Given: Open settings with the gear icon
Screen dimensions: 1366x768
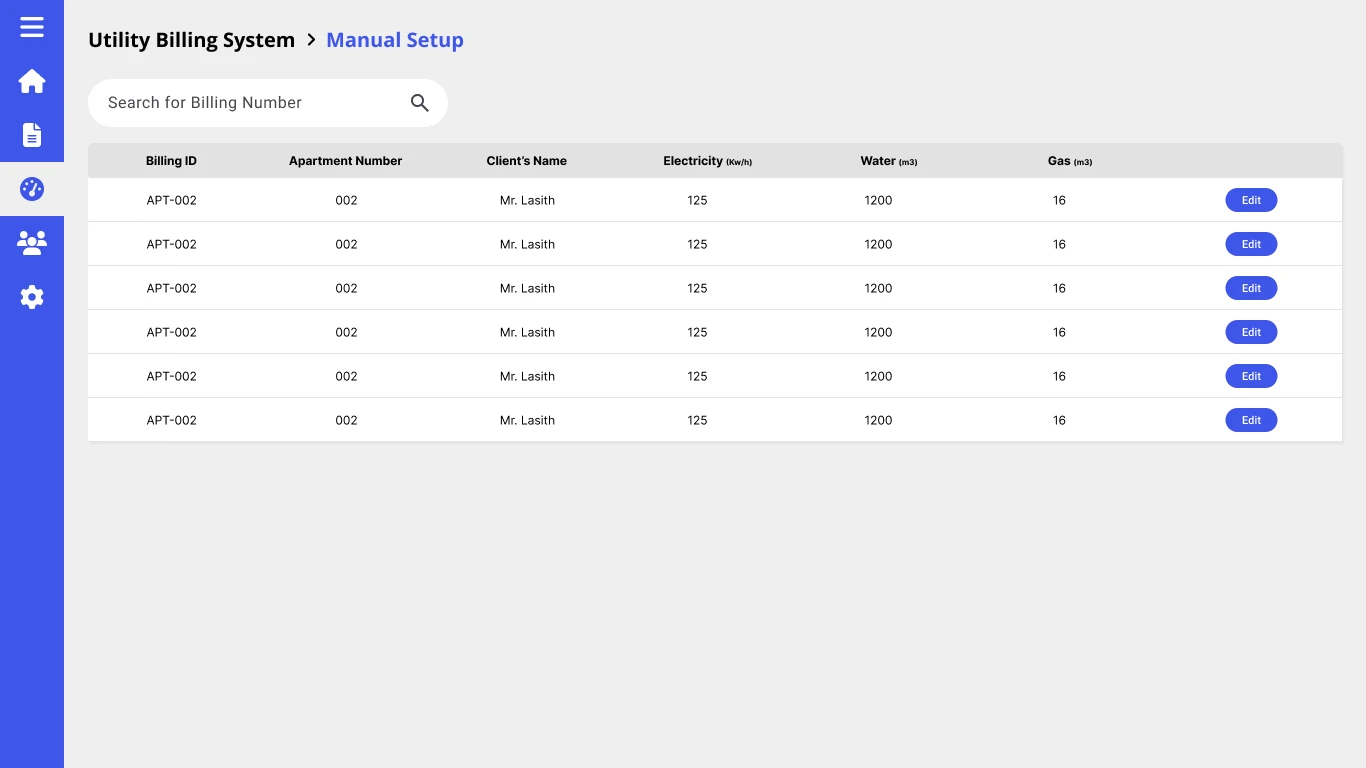Looking at the screenshot, I should click(32, 297).
